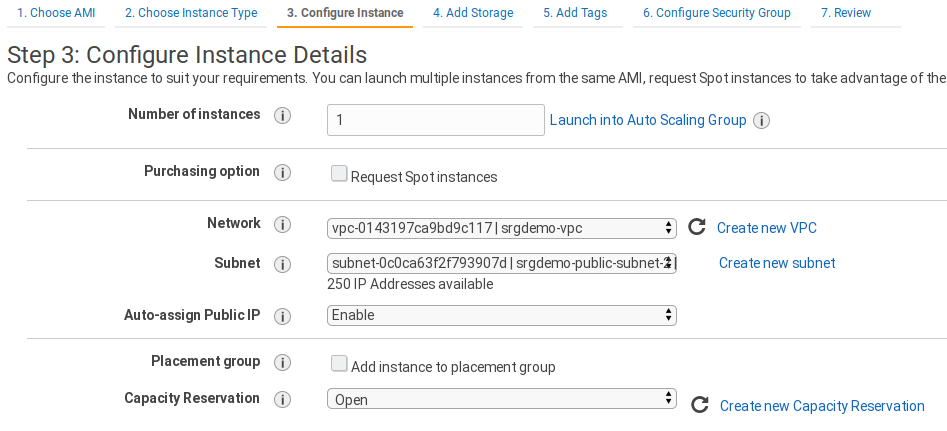The height and width of the screenshot is (431, 947).
Task: Click the Create new VPC link
Action: point(766,228)
